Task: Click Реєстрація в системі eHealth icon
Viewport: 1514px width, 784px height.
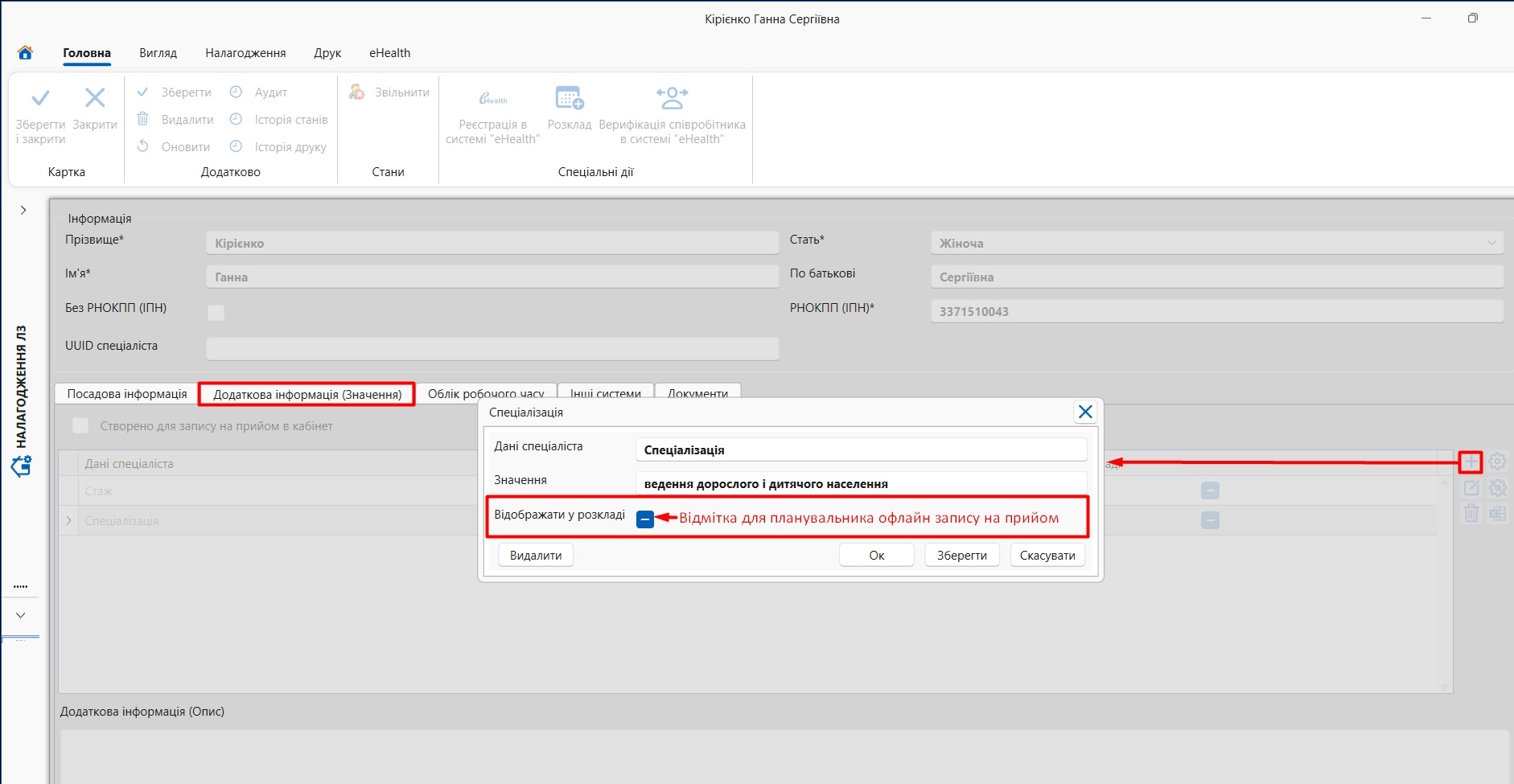Action: click(x=492, y=98)
